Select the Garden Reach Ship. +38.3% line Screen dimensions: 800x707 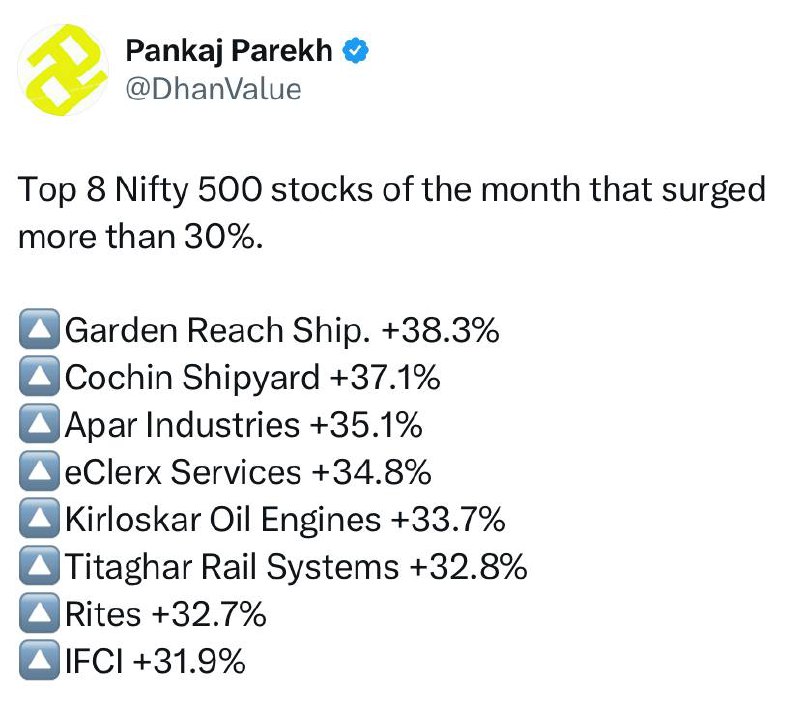(x=282, y=330)
